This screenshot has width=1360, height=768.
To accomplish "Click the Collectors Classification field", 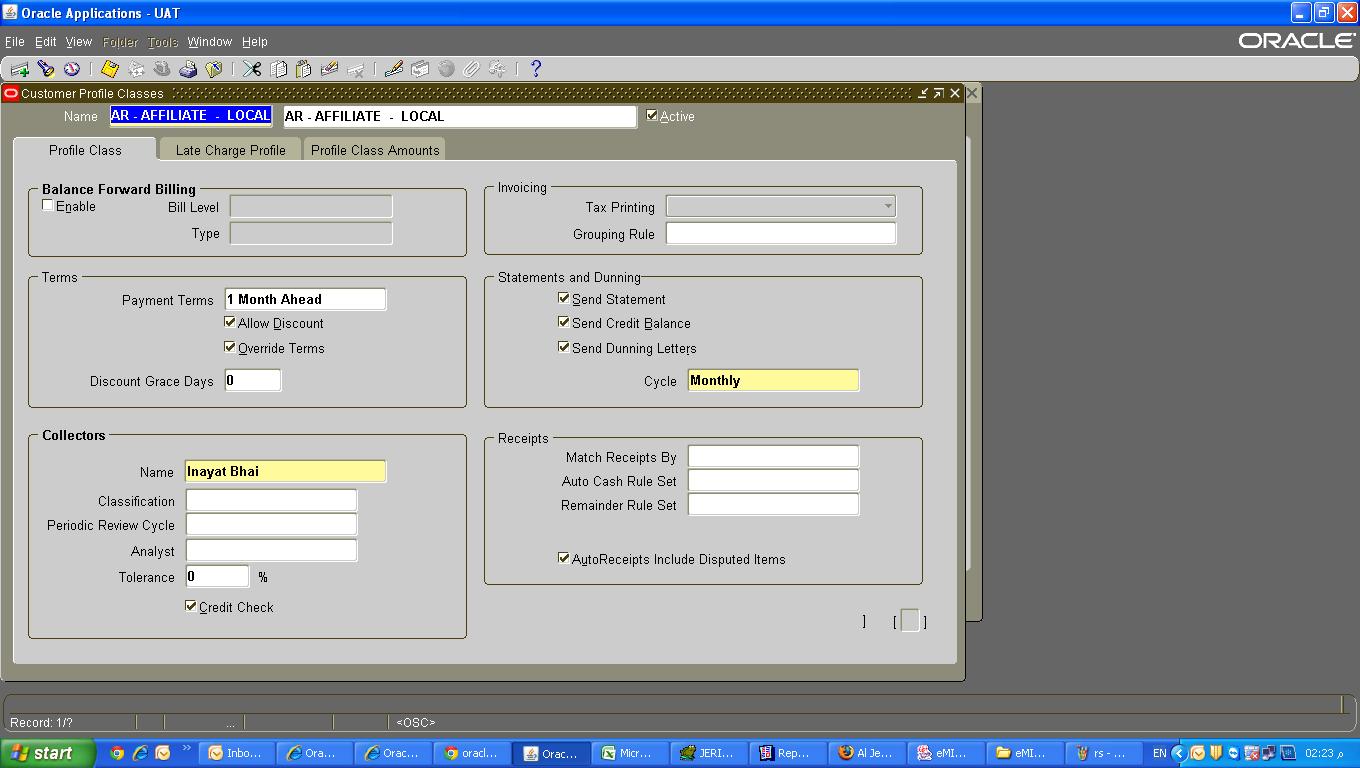I will click(271, 500).
